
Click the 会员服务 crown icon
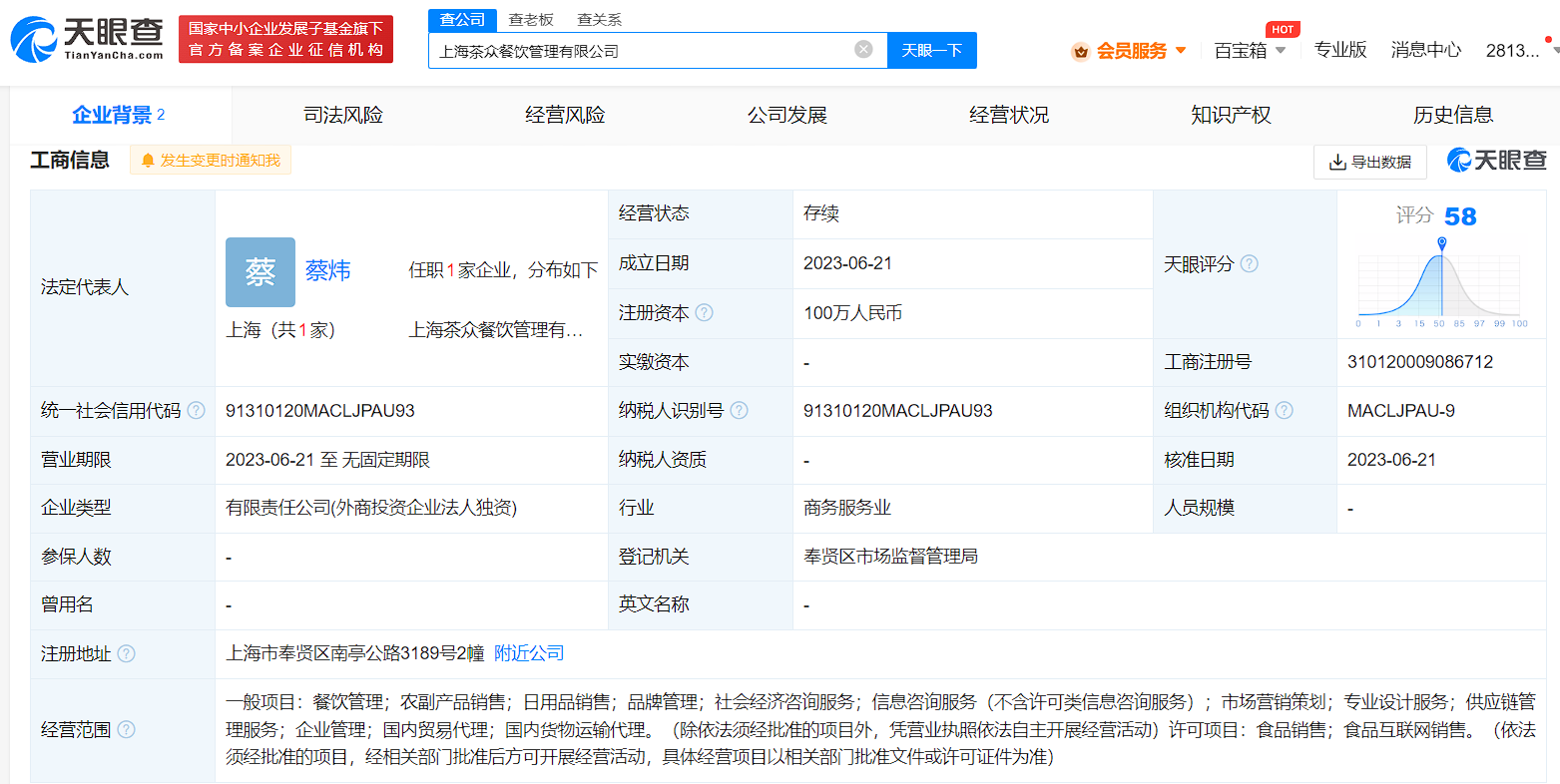tap(1080, 51)
